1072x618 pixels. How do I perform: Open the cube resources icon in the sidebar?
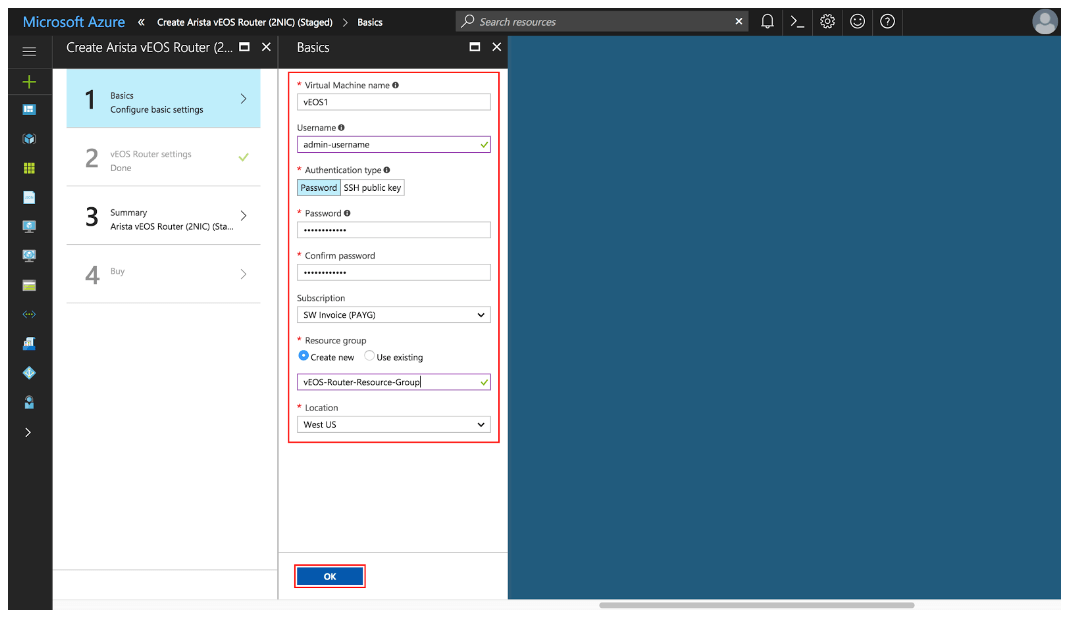tap(29, 139)
